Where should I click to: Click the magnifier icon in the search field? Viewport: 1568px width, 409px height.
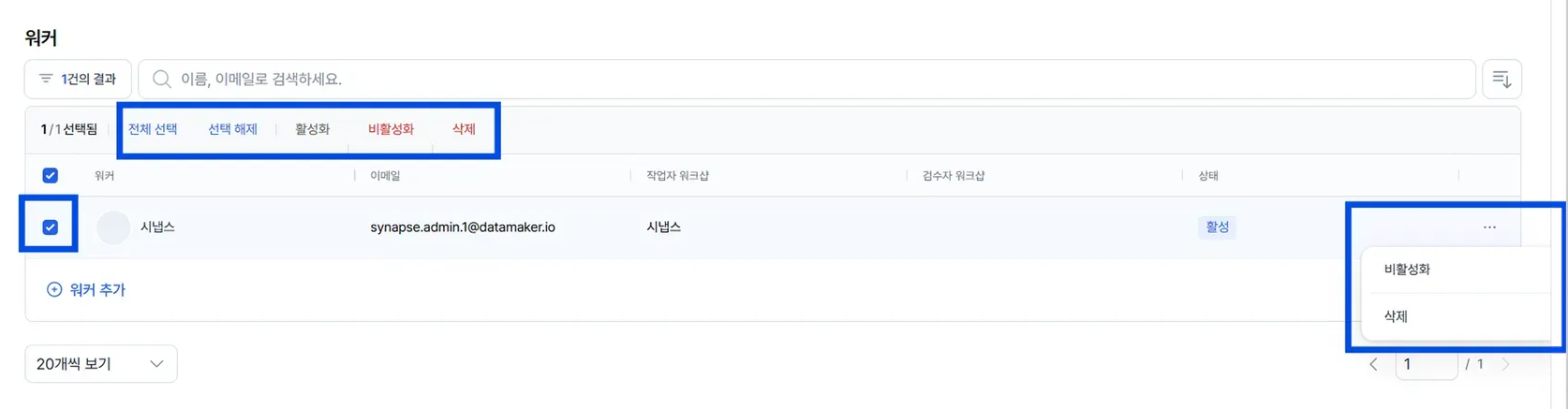pyautogui.click(x=162, y=80)
